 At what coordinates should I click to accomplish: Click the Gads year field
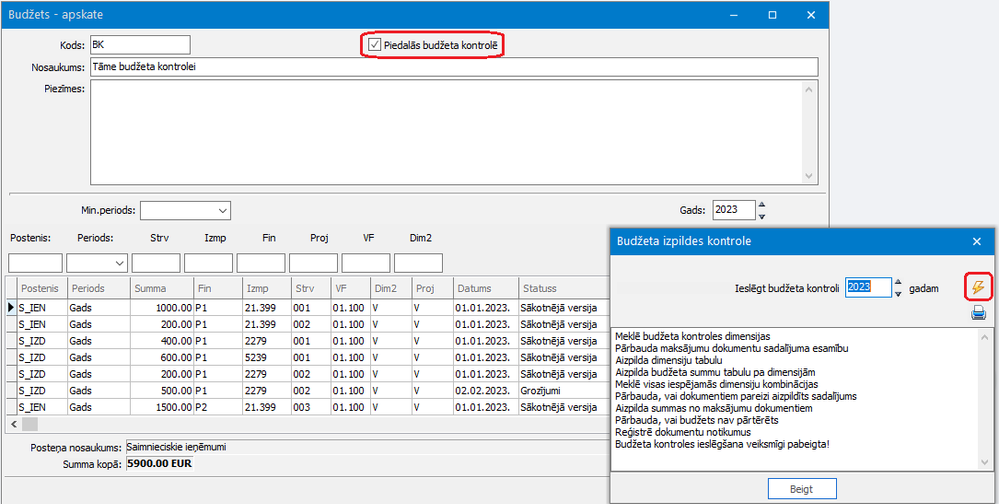point(734,210)
